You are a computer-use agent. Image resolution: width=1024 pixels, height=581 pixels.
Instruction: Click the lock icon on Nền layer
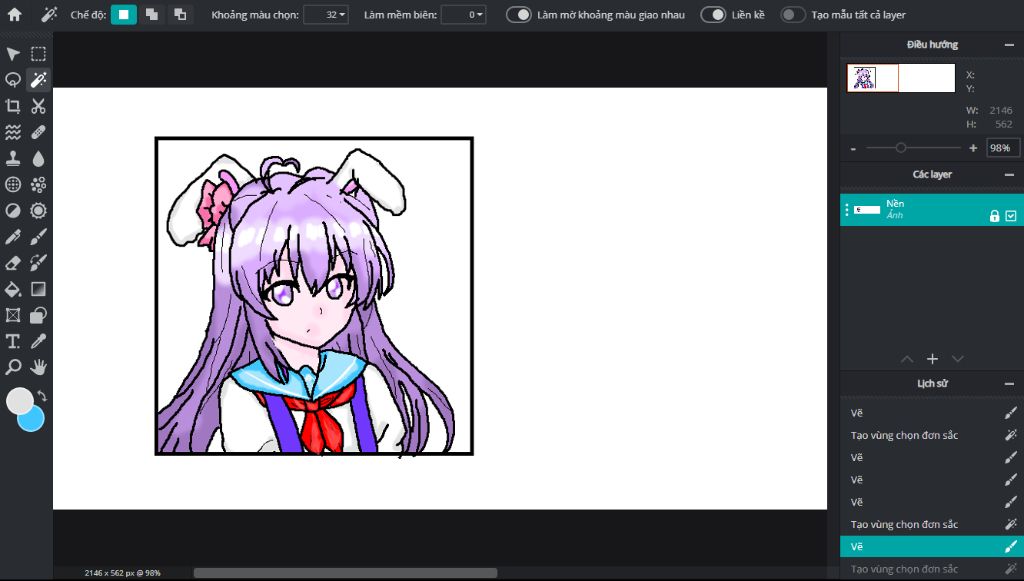[x=994, y=216]
